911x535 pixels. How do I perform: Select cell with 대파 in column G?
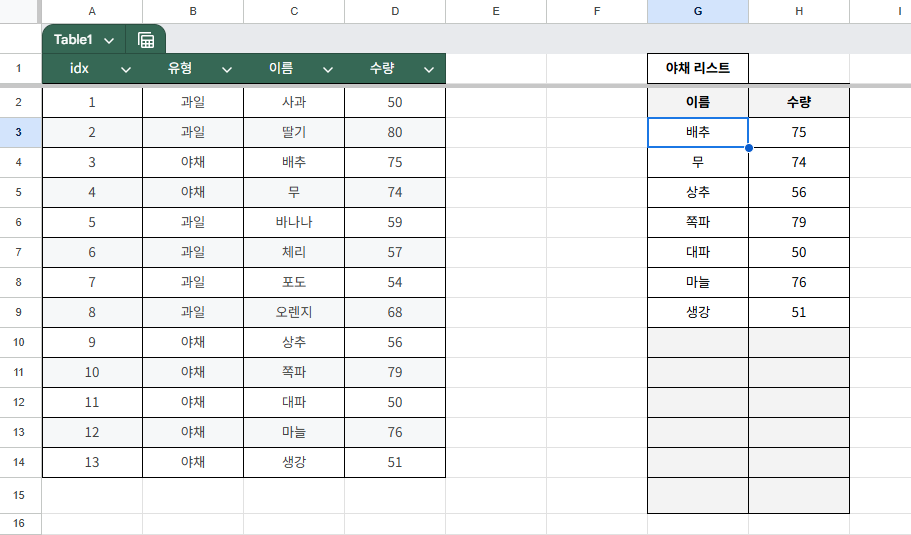pyautogui.click(x=698, y=253)
